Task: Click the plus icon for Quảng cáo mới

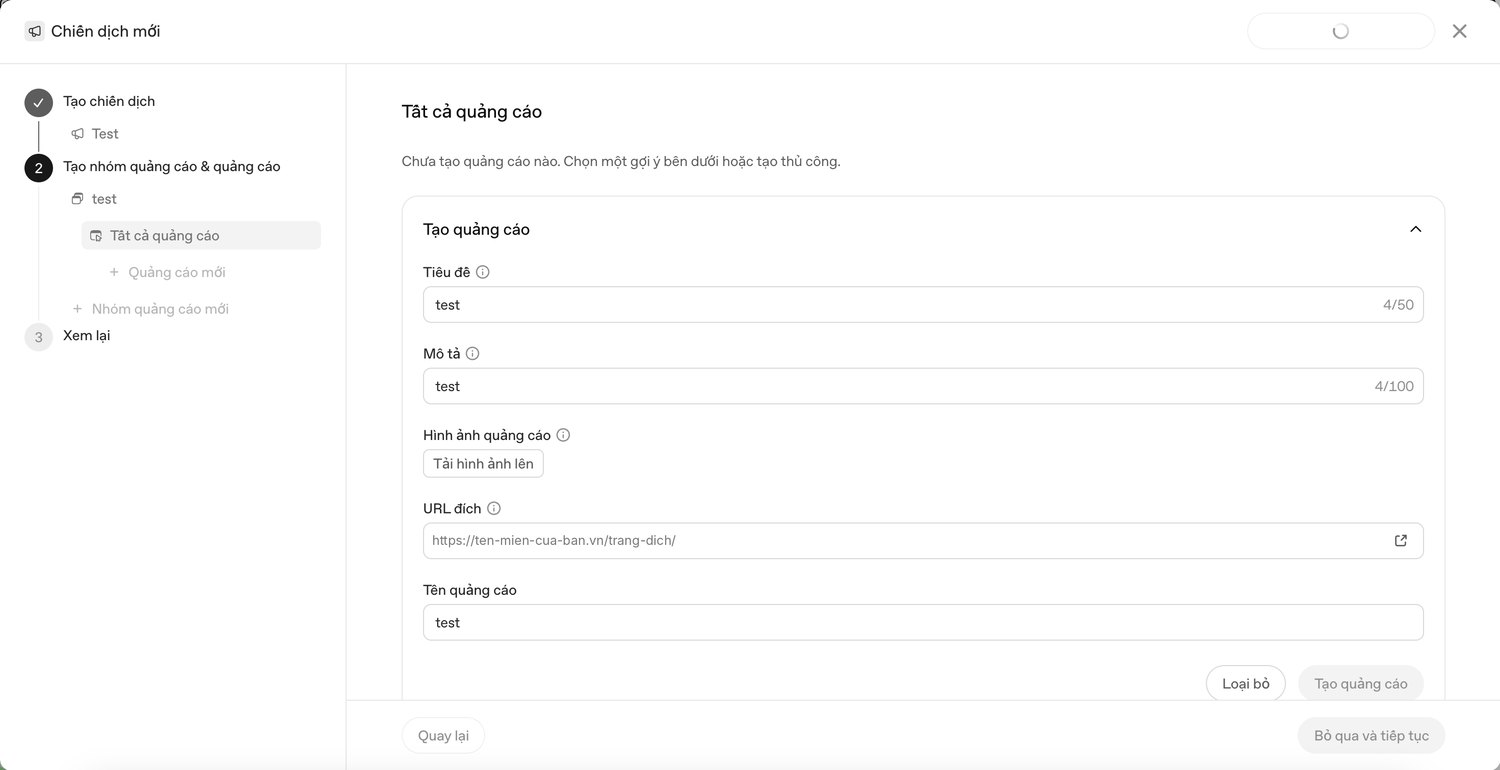Action: pyautogui.click(x=114, y=272)
